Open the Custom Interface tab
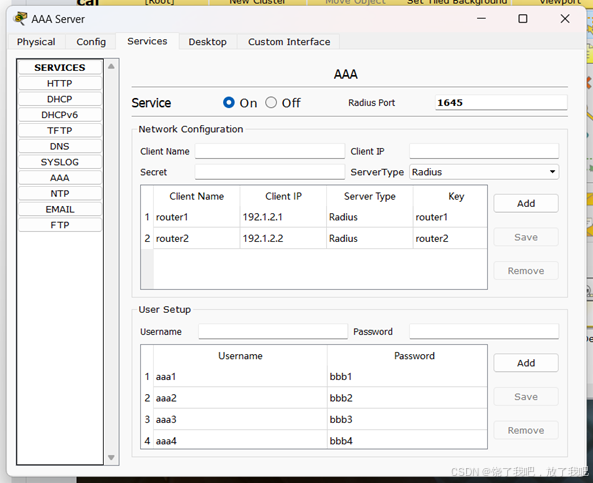 pyautogui.click(x=289, y=42)
